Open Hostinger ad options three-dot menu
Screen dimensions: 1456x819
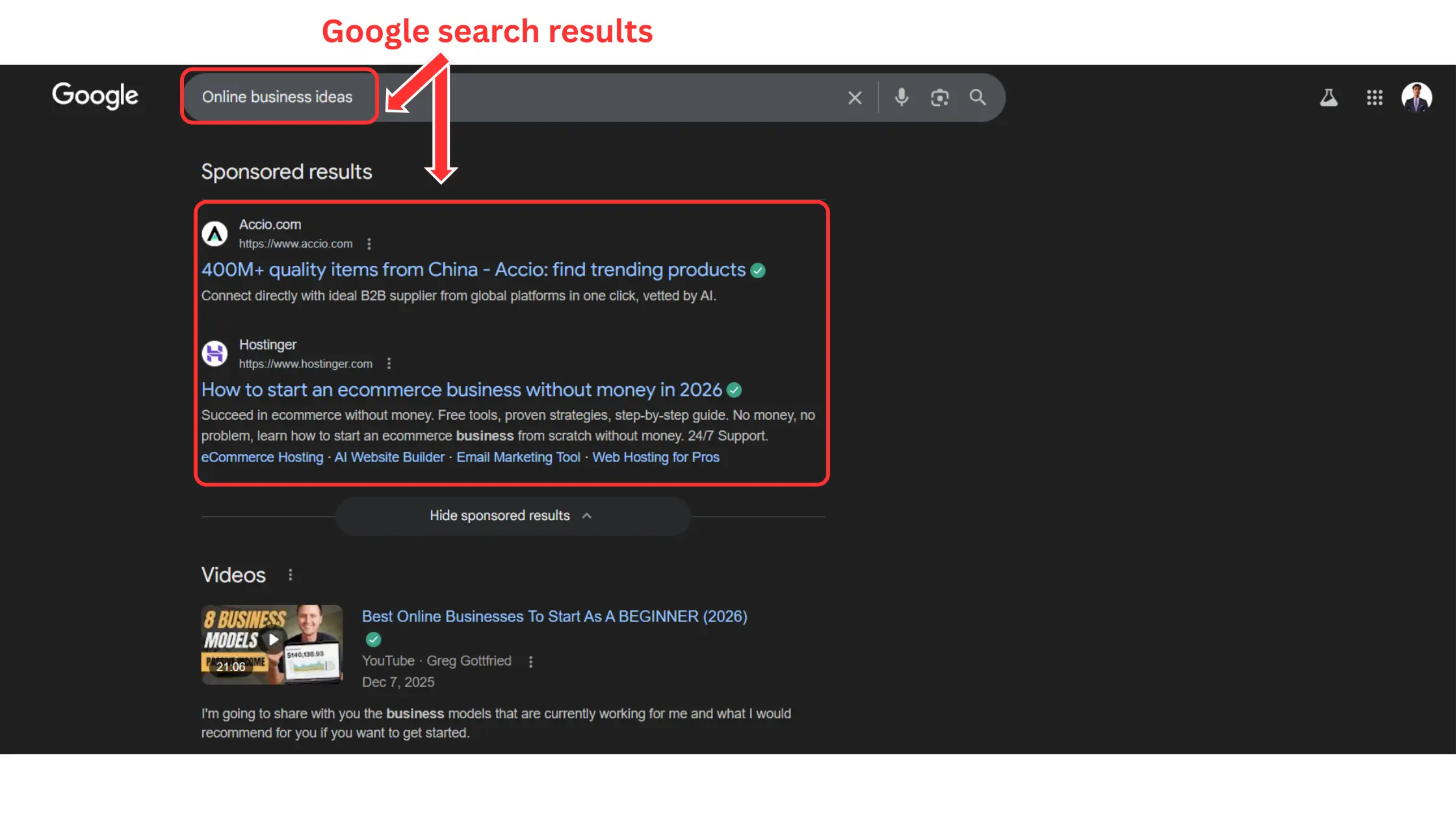pyautogui.click(x=389, y=363)
